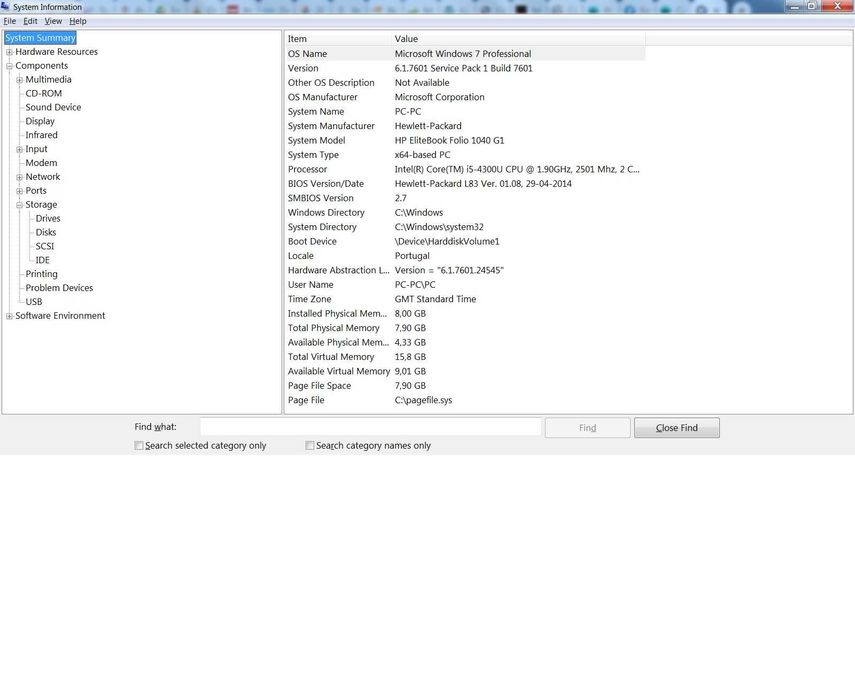Select USB in the tree
Screen dimensions: 855x699
[x=34, y=302]
